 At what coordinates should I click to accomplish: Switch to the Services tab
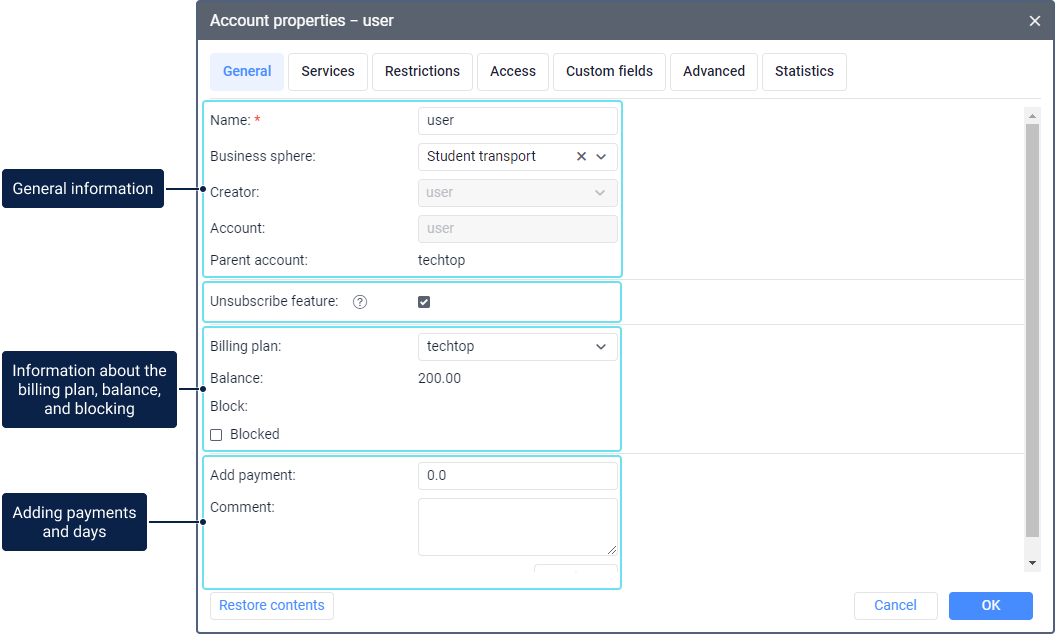coord(328,72)
